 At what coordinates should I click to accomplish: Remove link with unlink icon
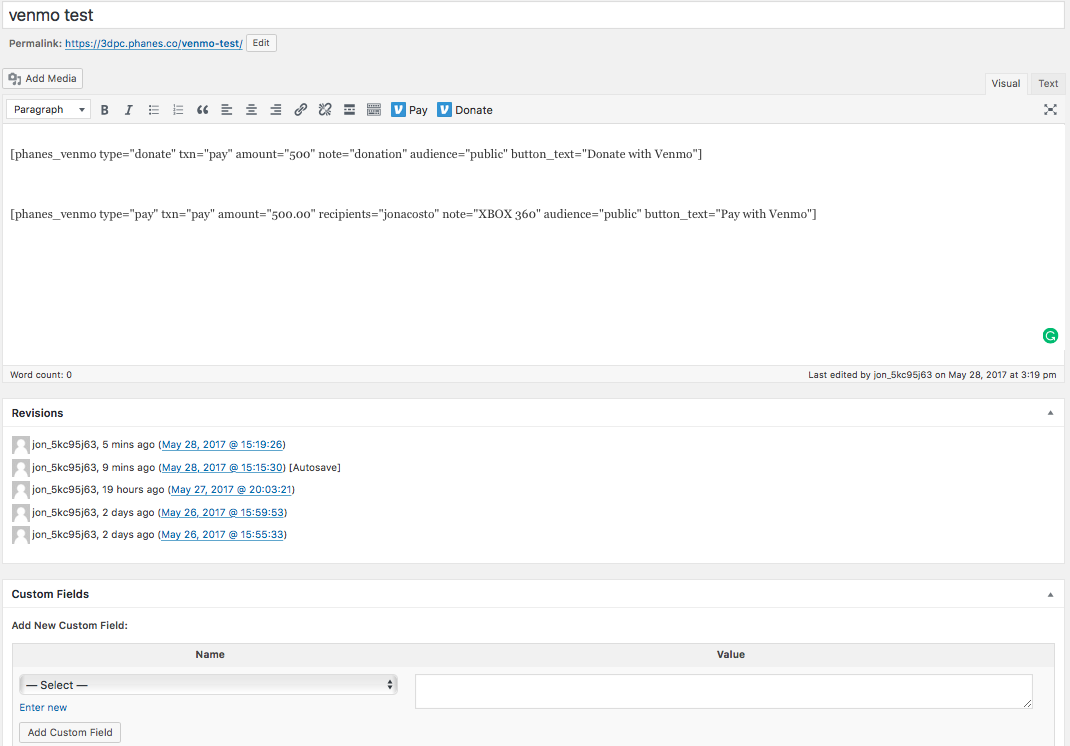(x=325, y=110)
